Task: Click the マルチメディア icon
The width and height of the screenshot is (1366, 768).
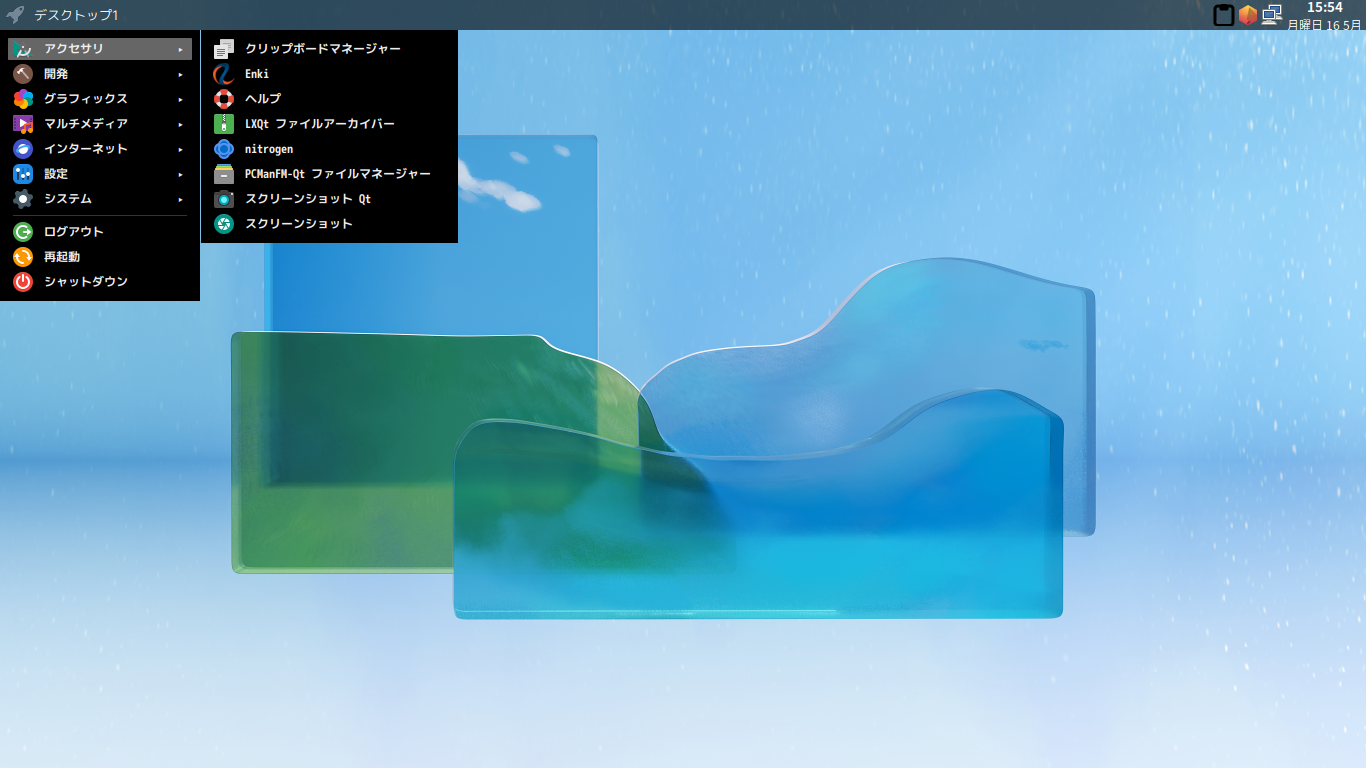Action: point(23,124)
